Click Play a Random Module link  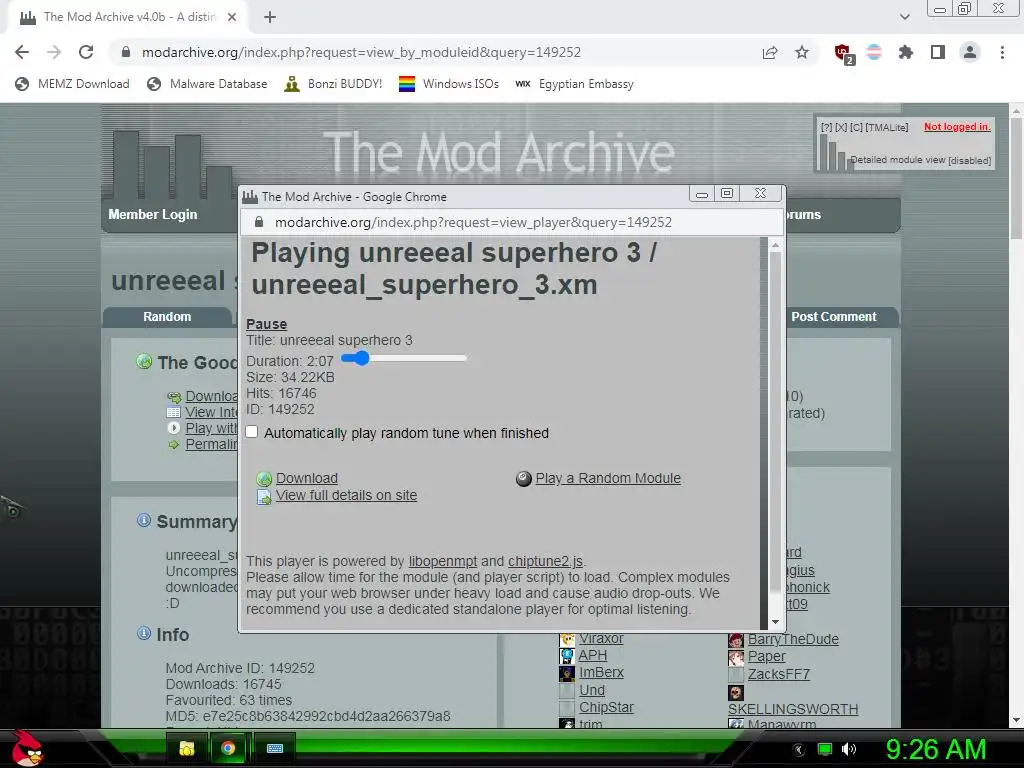608,478
